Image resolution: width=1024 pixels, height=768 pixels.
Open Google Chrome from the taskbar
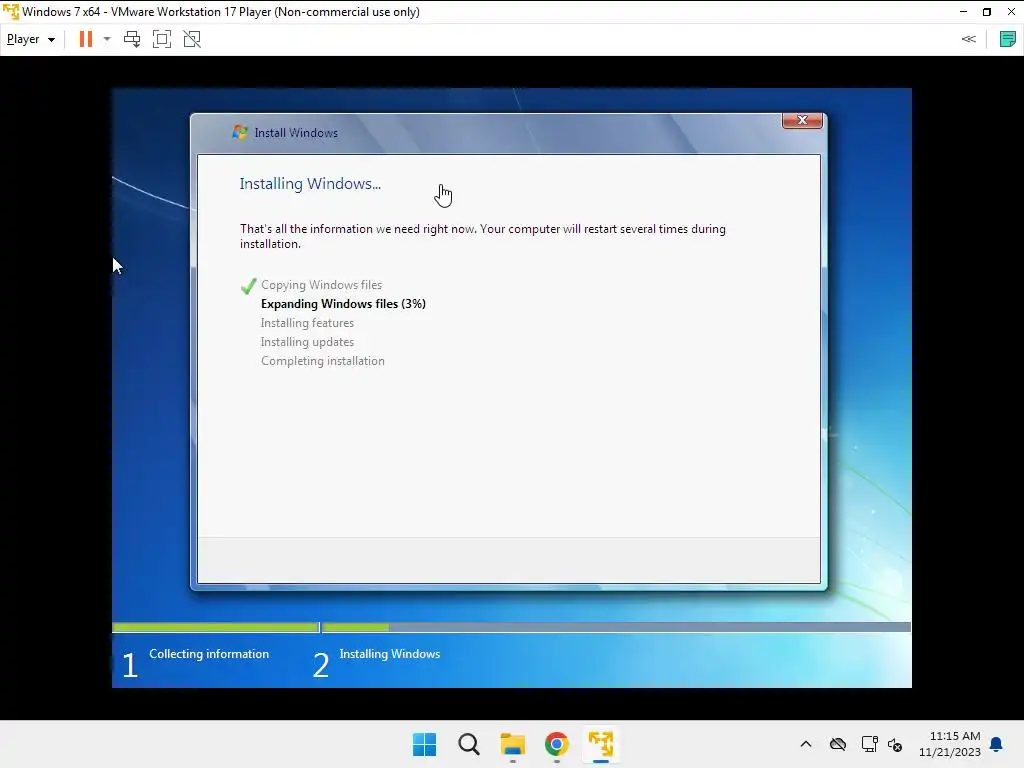pos(557,744)
